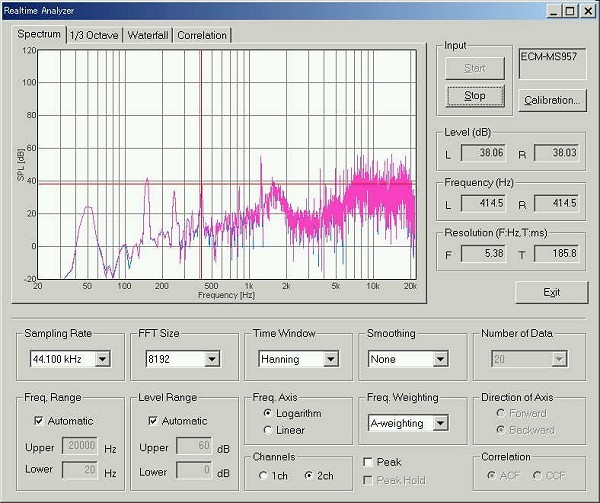Select the Correlation tab
This screenshot has width=600, height=503.
pos(203,35)
